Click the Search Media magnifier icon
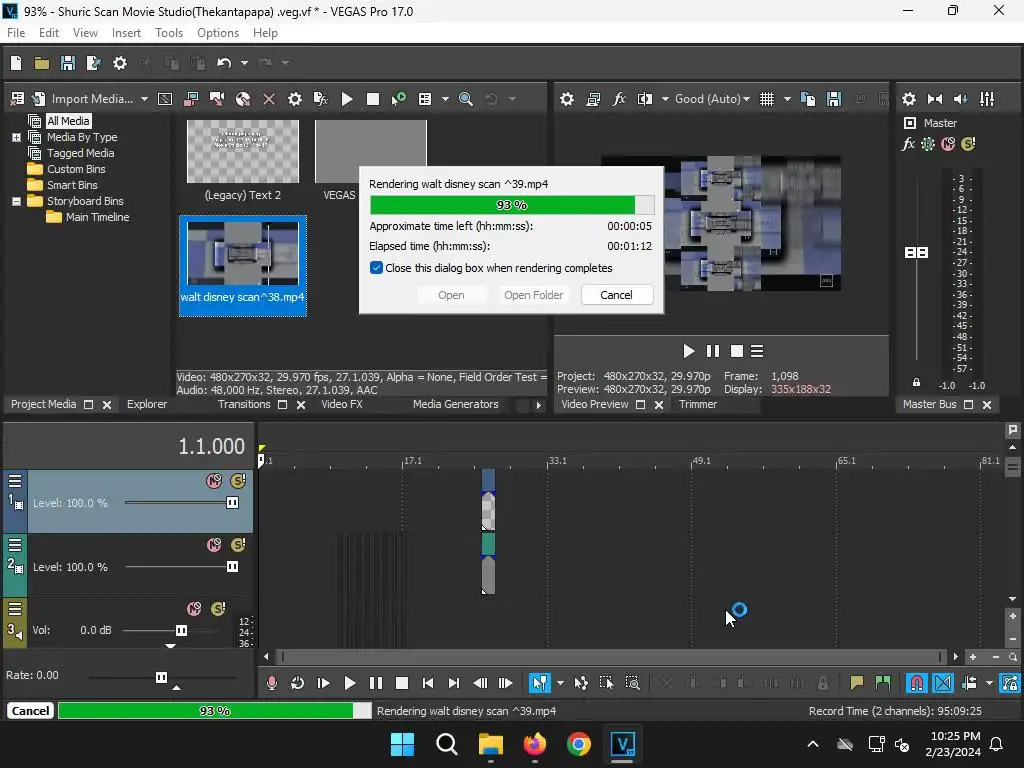1024x768 pixels. (x=466, y=99)
